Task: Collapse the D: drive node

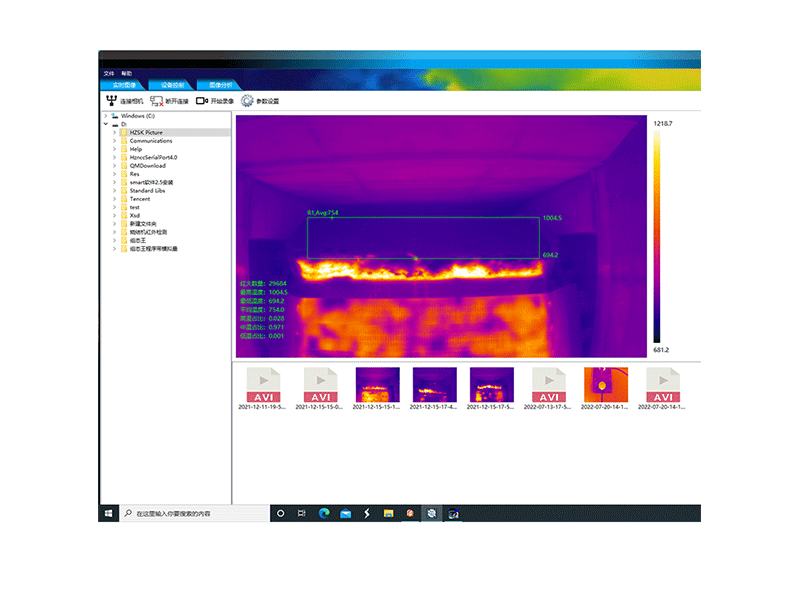Action: point(106,124)
